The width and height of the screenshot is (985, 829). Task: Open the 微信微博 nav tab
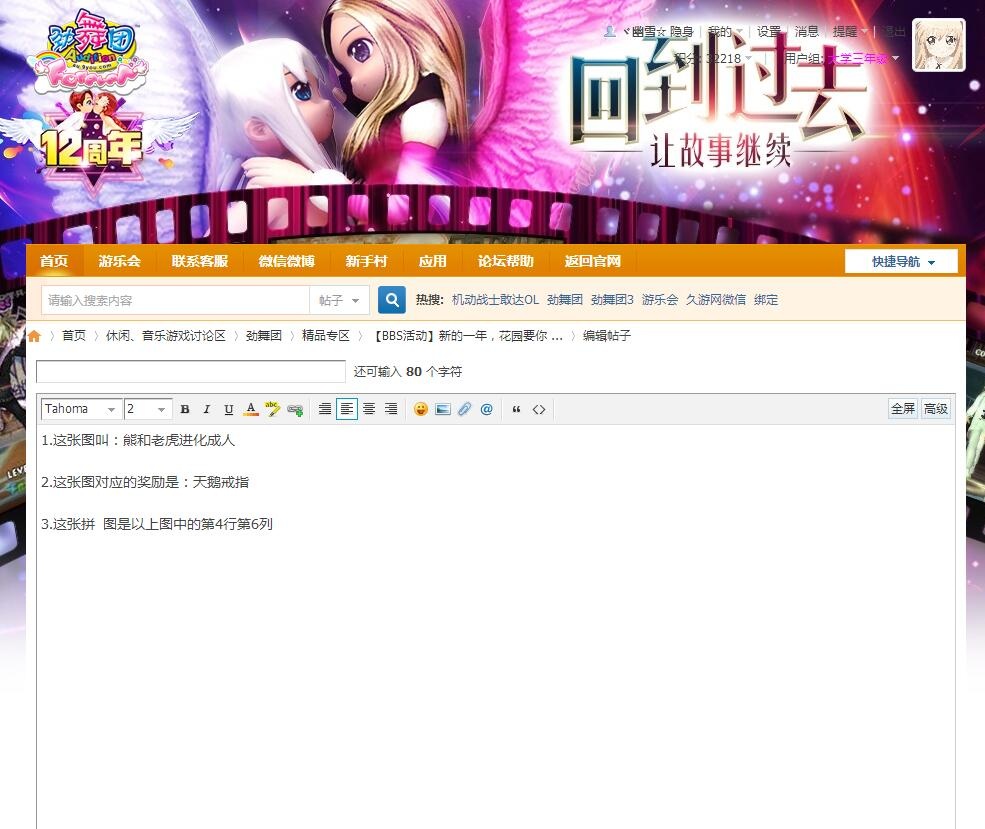click(286, 261)
